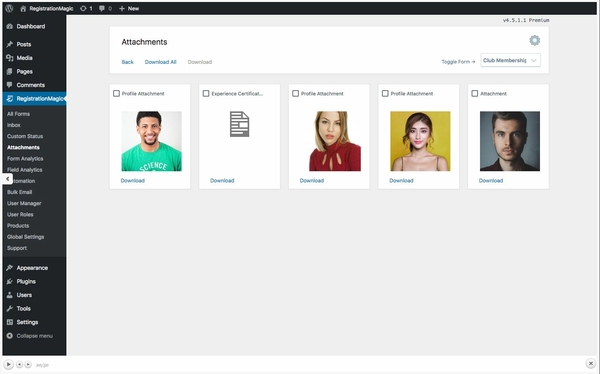Tick the Experience Certificate checkbox

[x=206, y=93]
